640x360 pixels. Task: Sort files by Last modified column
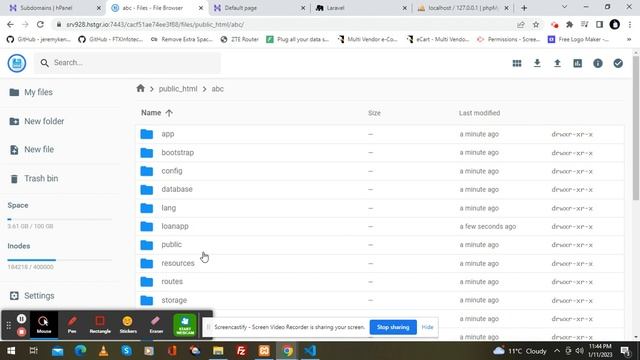click(x=479, y=113)
